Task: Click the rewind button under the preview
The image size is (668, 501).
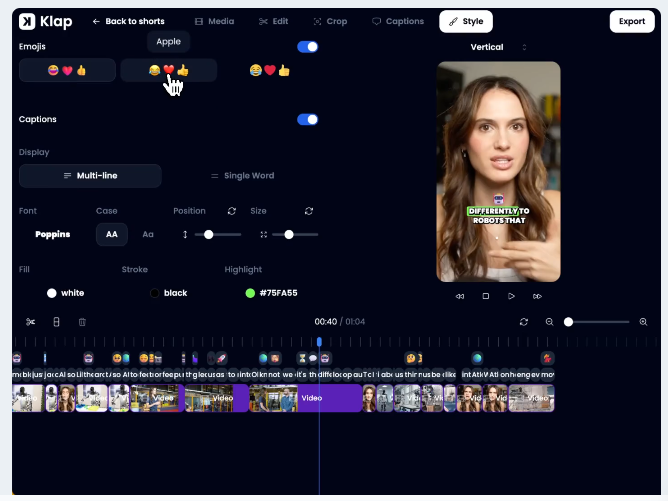Action: (460, 296)
